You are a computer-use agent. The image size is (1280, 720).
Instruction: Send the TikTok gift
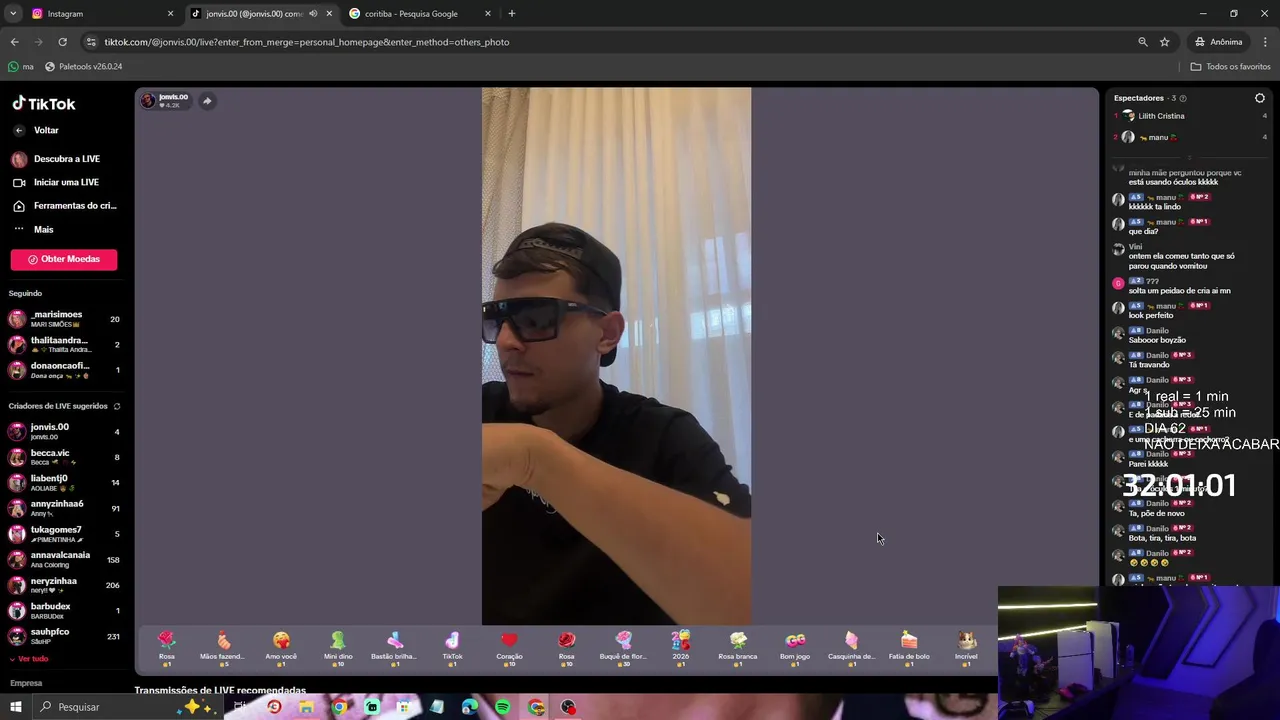coord(452,648)
